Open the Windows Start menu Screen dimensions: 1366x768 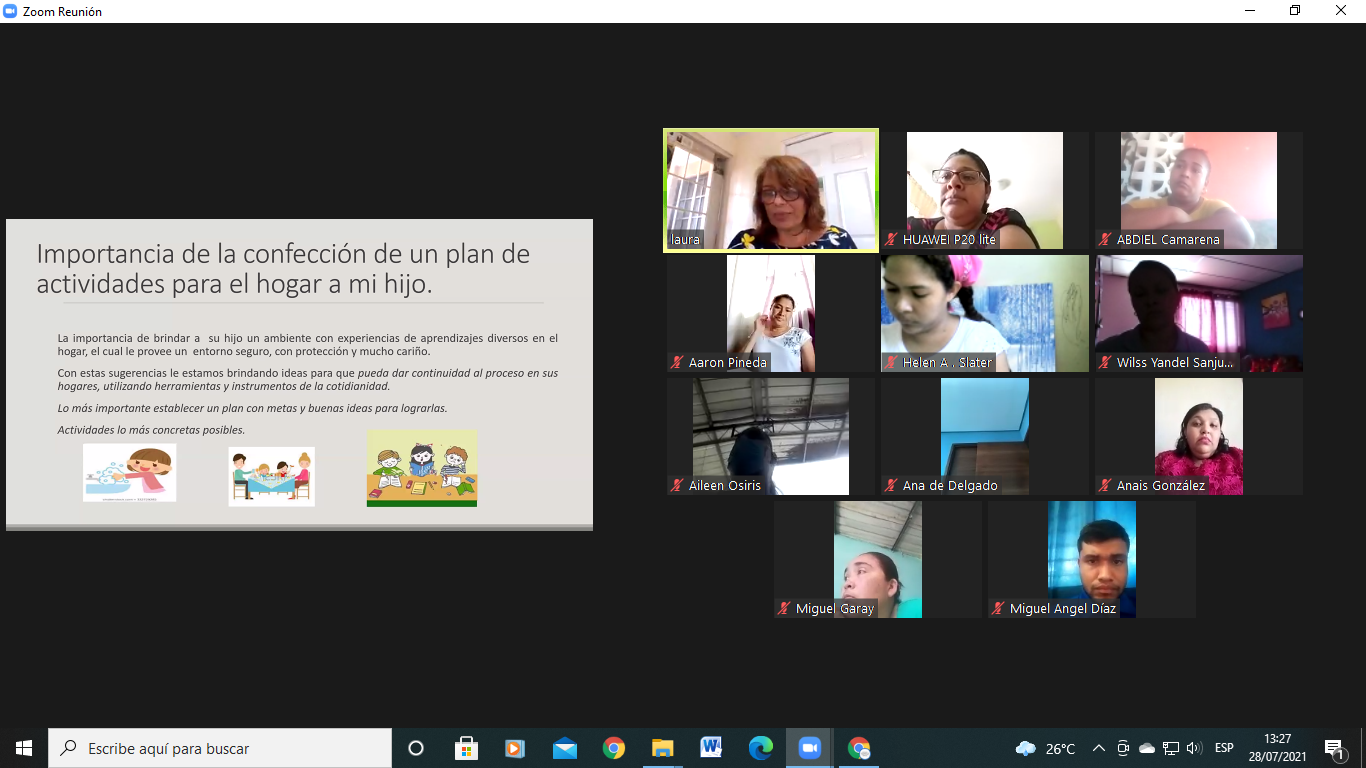pyautogui.click(x=24, y=748)
